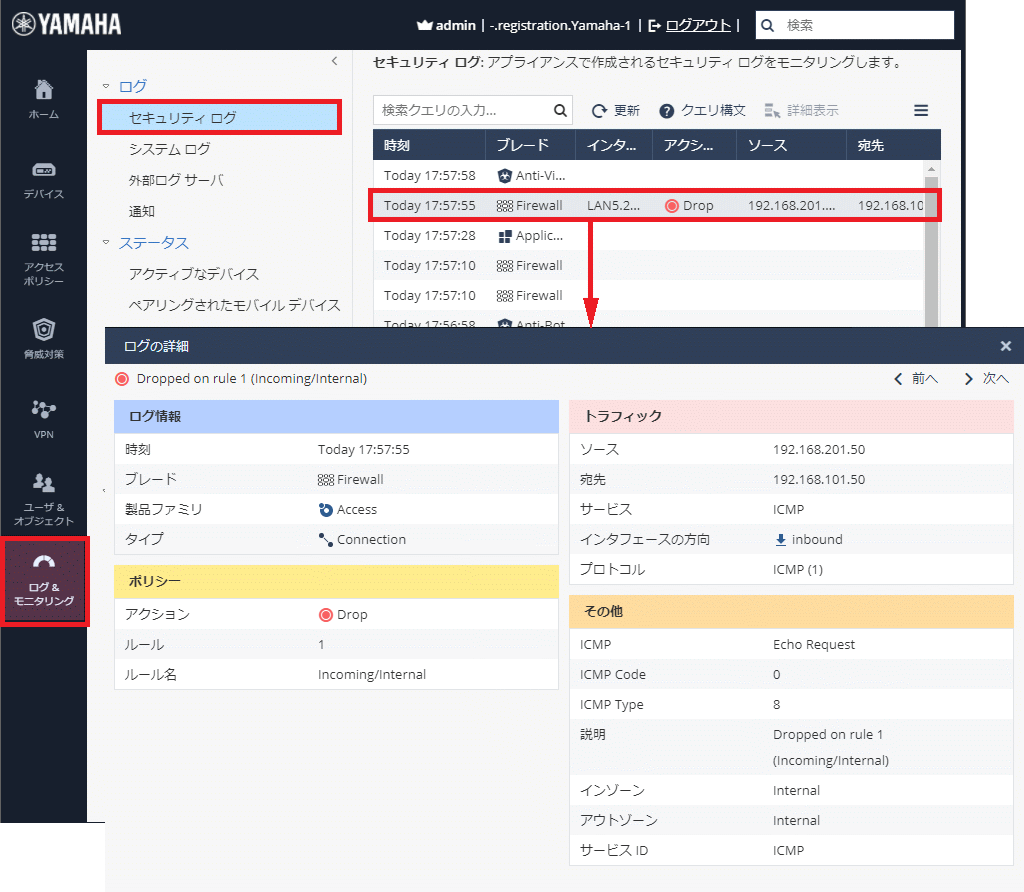Open the VPN sidebar icon
Viewport: 1024px width, 892px height.
[43, 417]
